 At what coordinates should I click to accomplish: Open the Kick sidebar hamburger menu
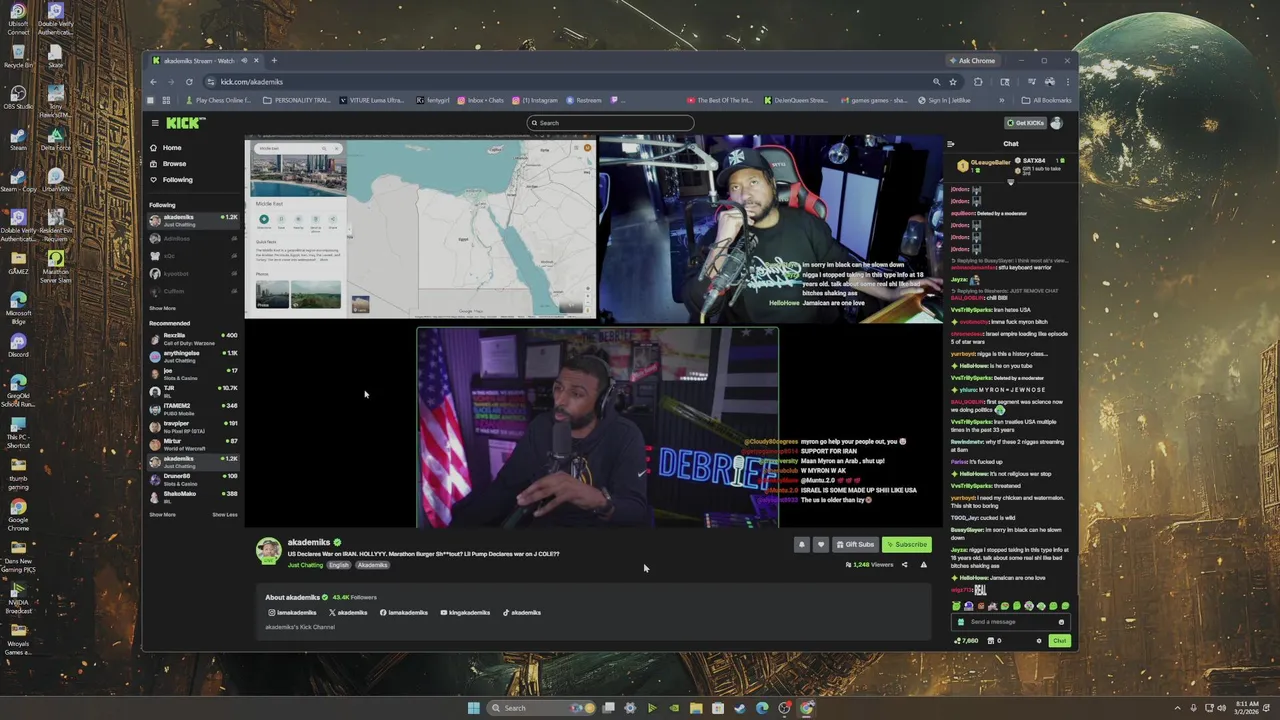155,123
